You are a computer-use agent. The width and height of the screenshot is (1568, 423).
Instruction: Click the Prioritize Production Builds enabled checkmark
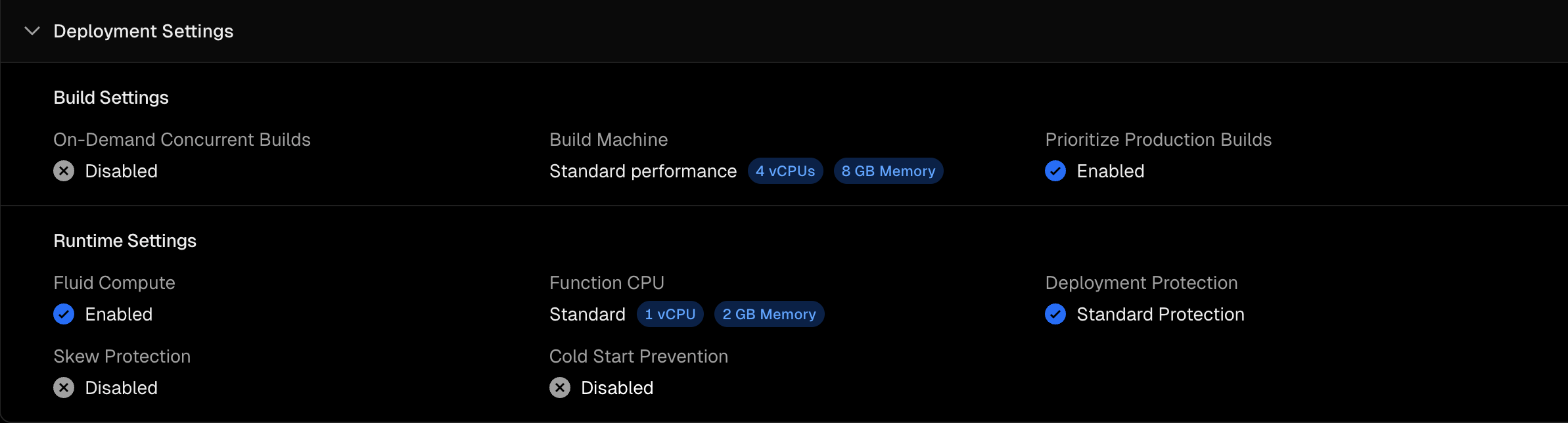coord(1055,171)
